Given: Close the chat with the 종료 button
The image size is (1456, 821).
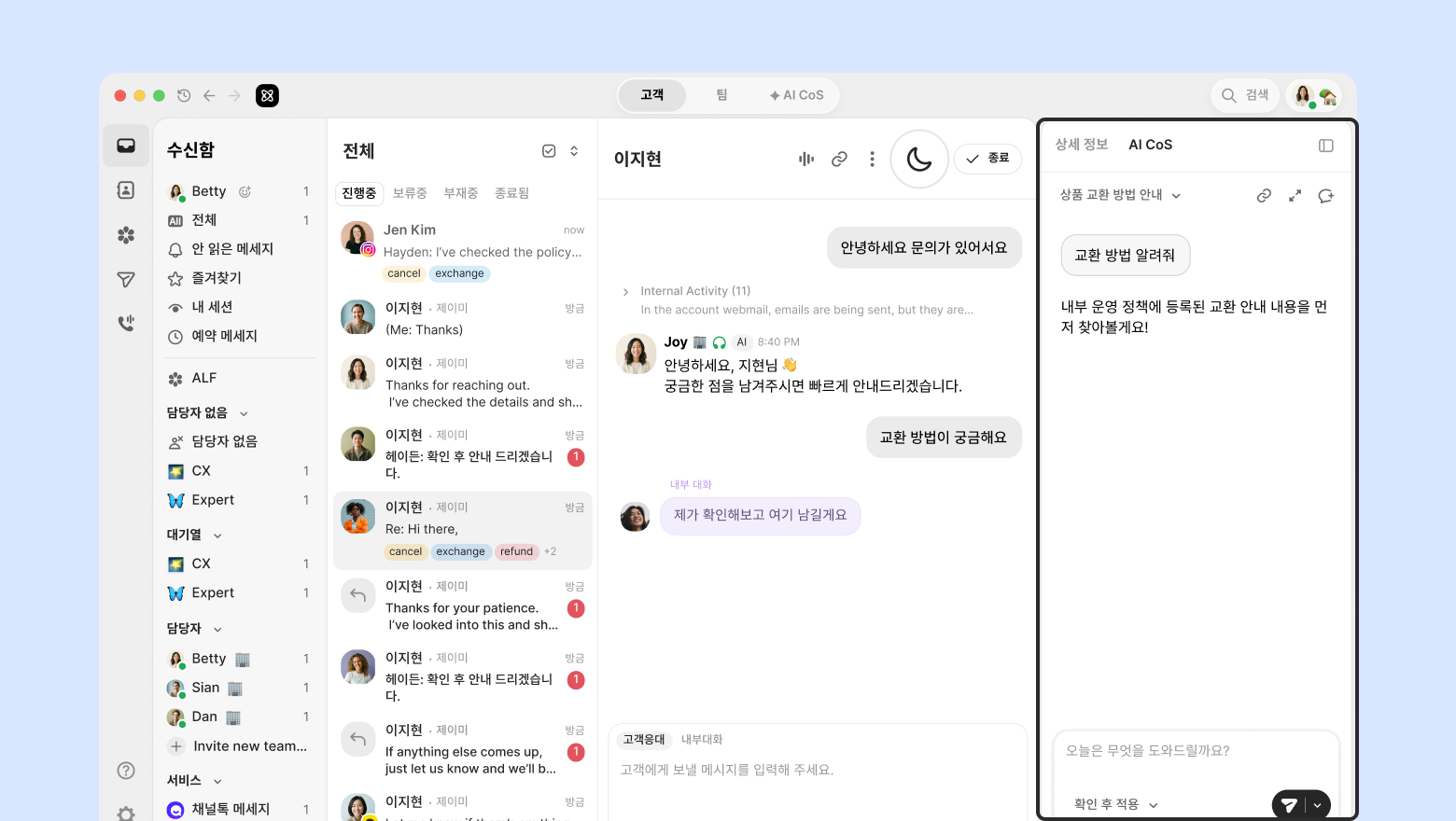Looking at the screenshot, I should pos(987,159).
